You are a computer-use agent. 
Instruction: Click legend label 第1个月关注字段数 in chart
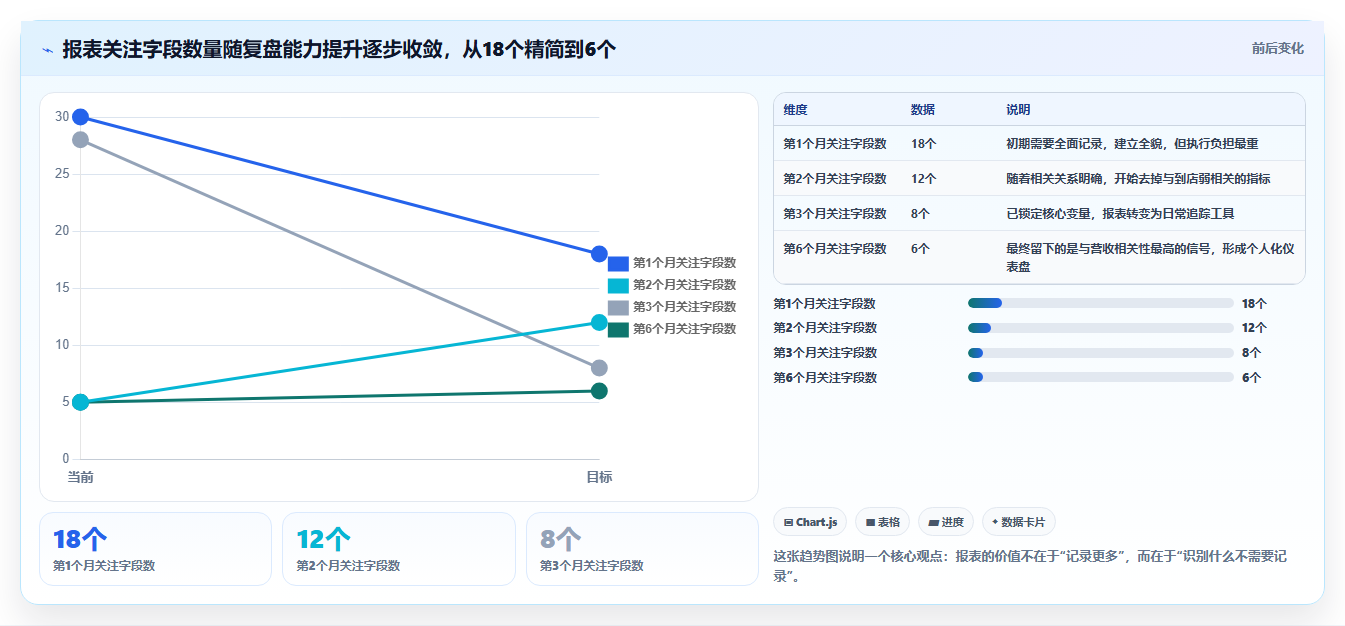pyautogui.click(x=684, y=263)
